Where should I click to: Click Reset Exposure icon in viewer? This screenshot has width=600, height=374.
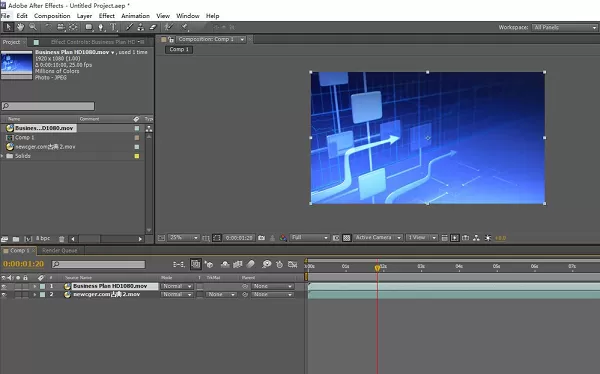pos(488,238)
